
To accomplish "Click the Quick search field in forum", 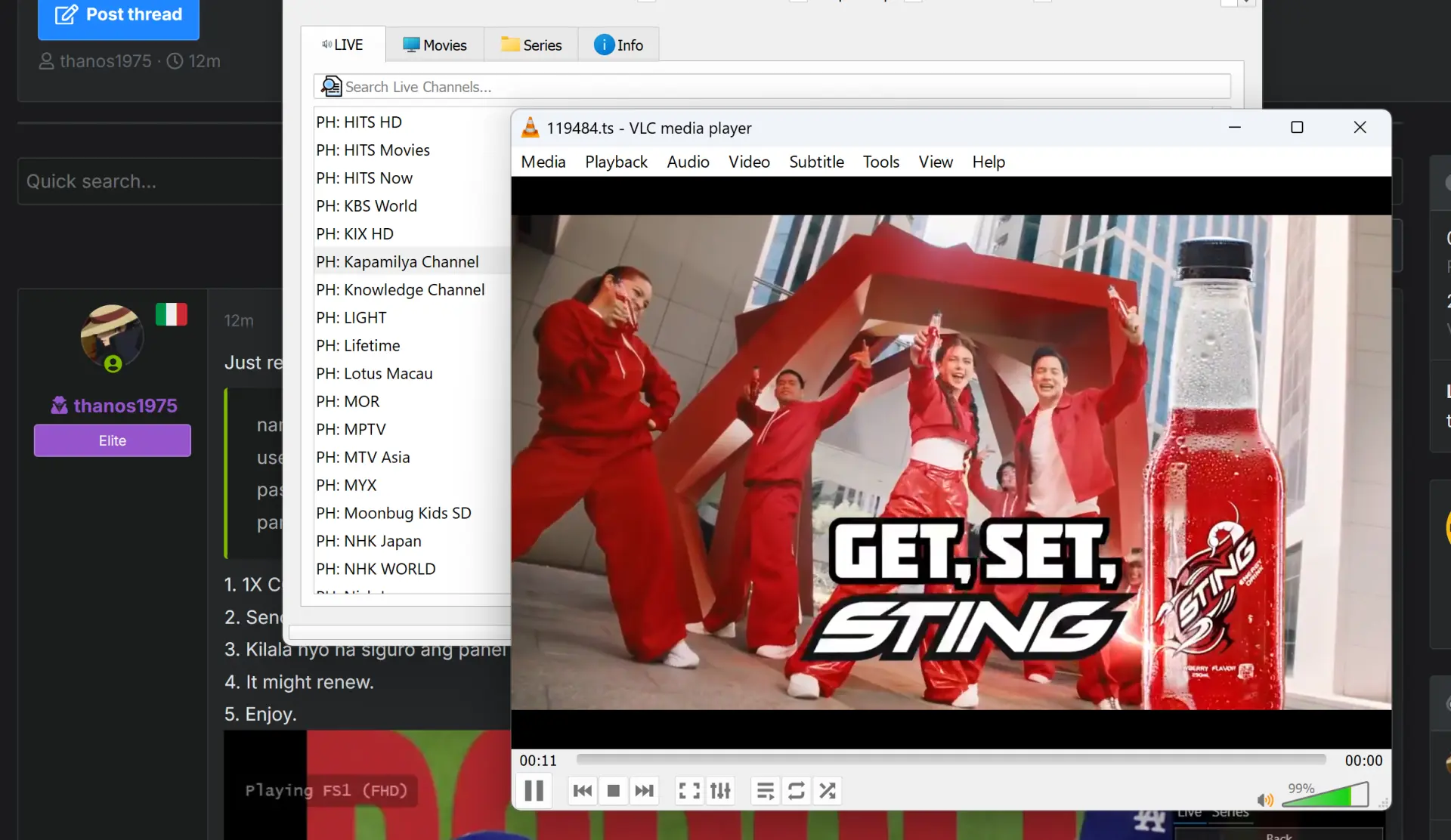I will (150, 181).
